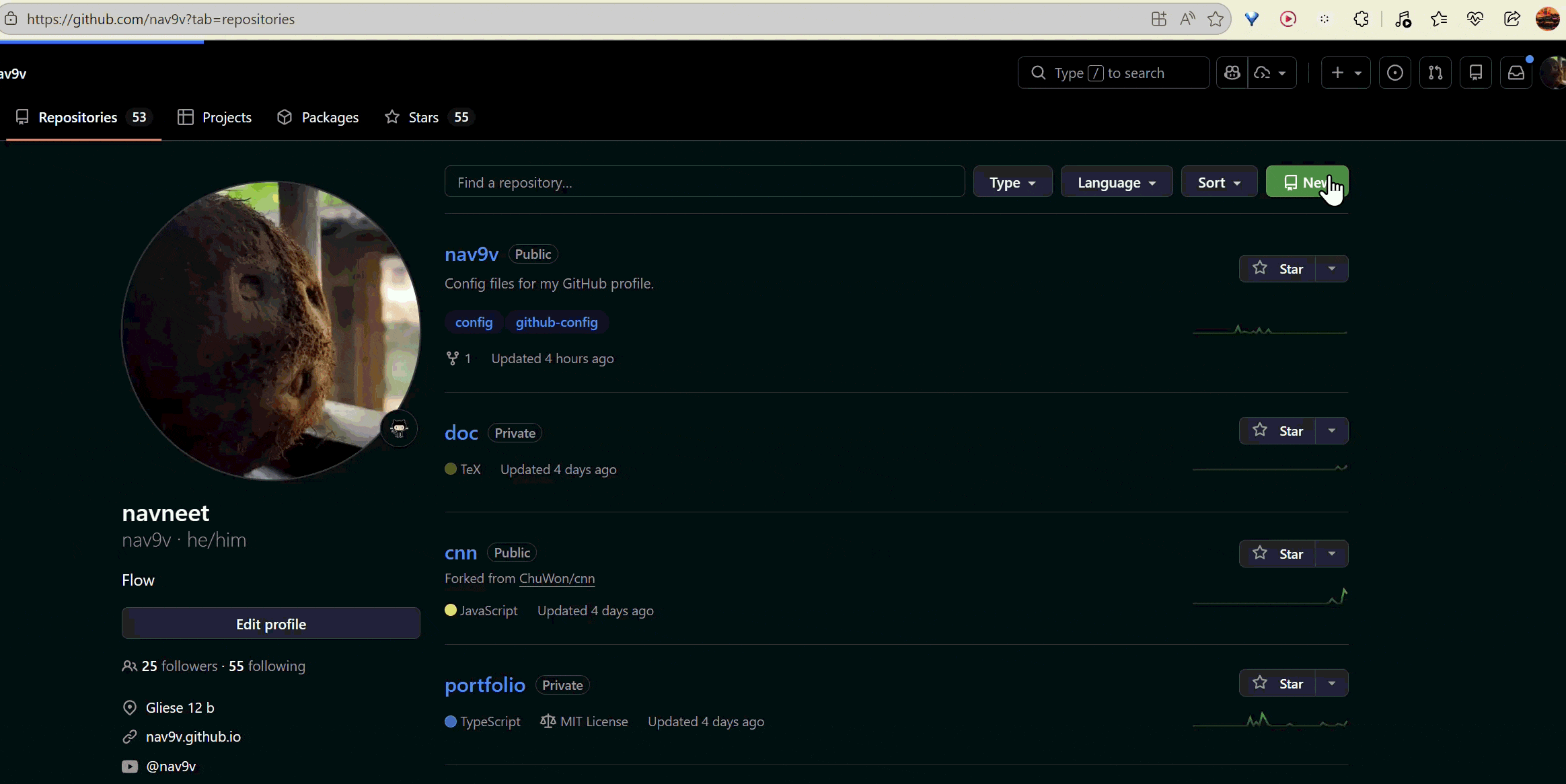Click the Edit profile button

(271, 624)
